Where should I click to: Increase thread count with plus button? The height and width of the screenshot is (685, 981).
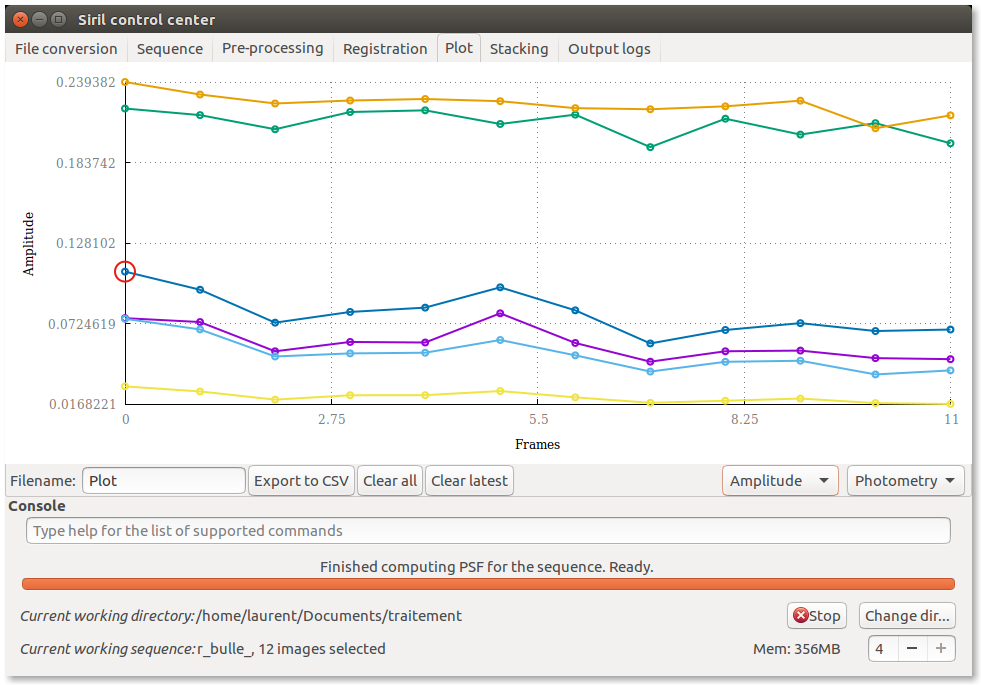[940, 649]
